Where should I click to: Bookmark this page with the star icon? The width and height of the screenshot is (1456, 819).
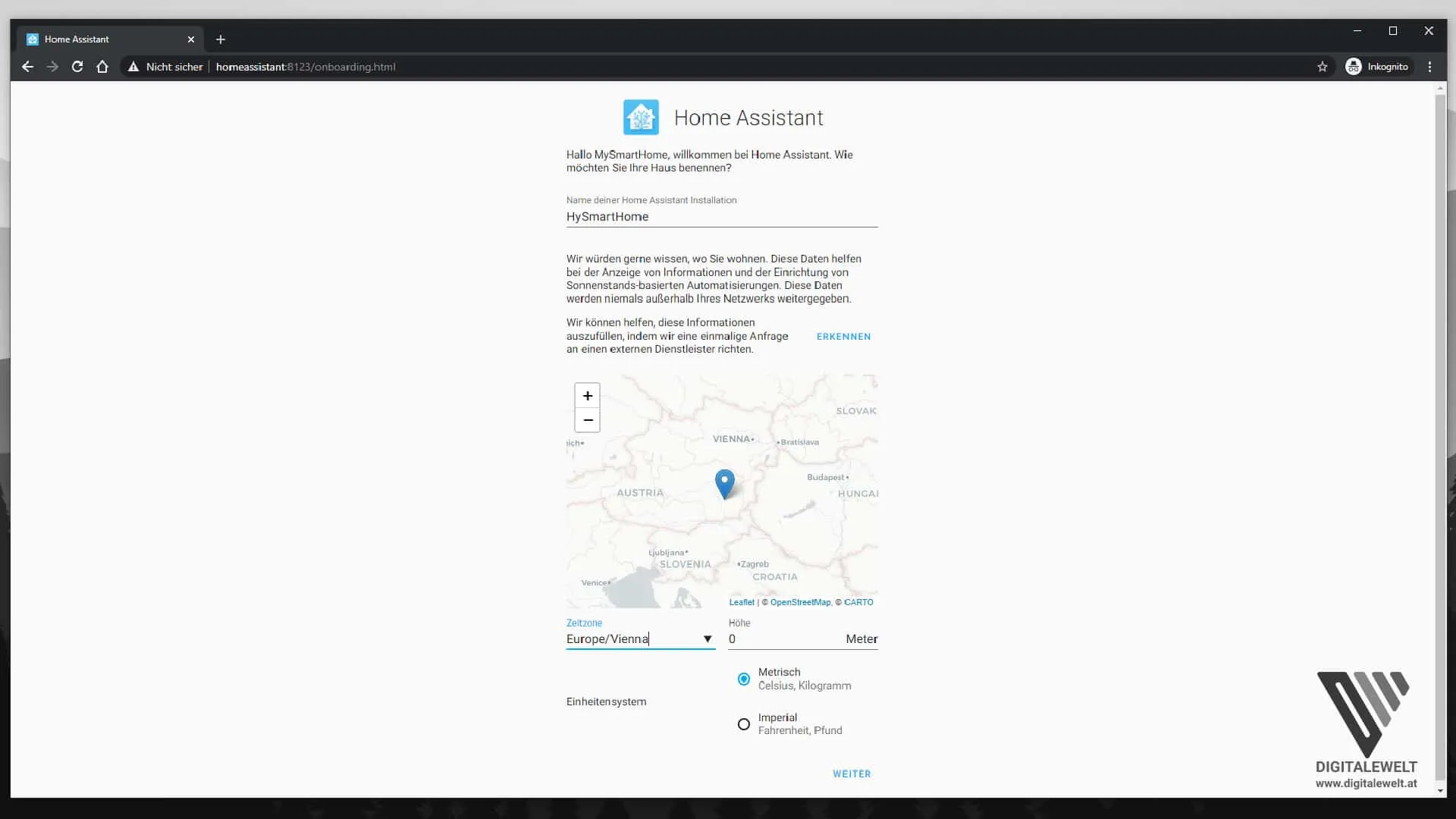click(1323, 67)
